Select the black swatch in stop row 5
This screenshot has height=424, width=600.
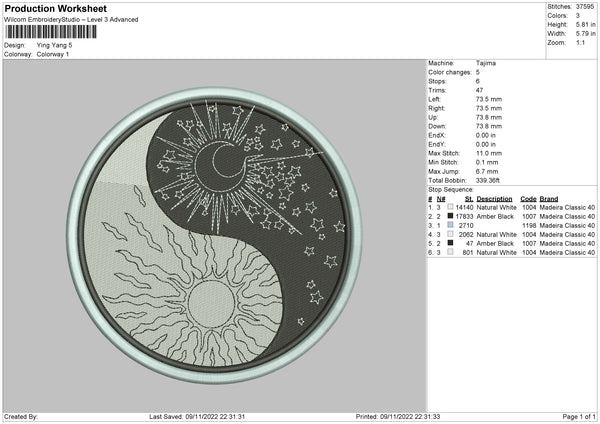(x=451, y=243)
